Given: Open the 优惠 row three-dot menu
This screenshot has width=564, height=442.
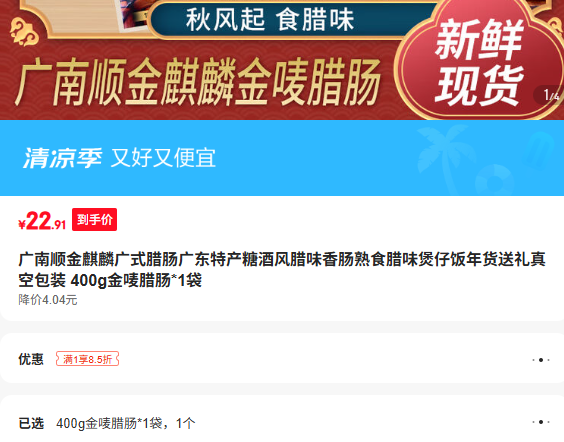Looking at the screenshot, I should pos(541,360).
